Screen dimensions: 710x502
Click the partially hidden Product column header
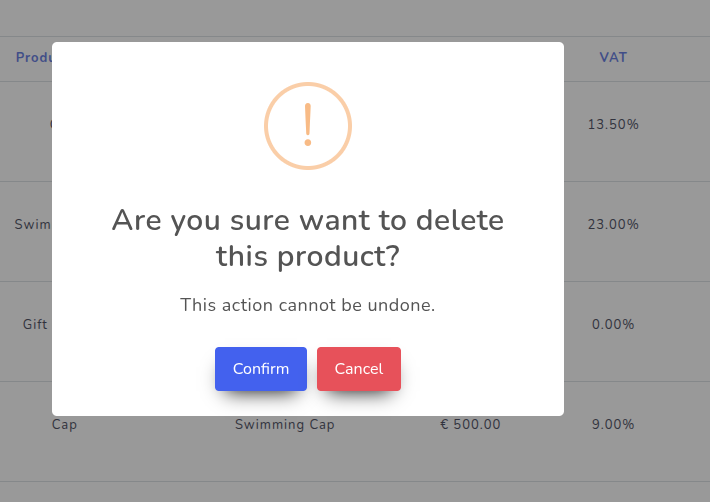pos(34,57)
